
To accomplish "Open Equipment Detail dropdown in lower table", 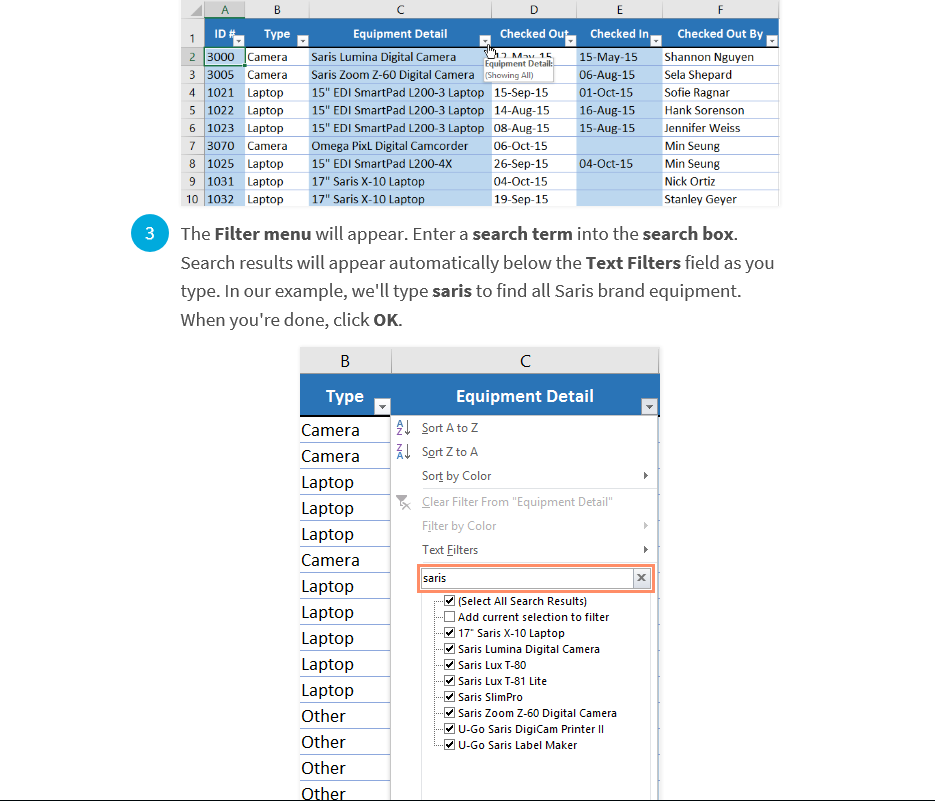I will [x=649, y=407].
